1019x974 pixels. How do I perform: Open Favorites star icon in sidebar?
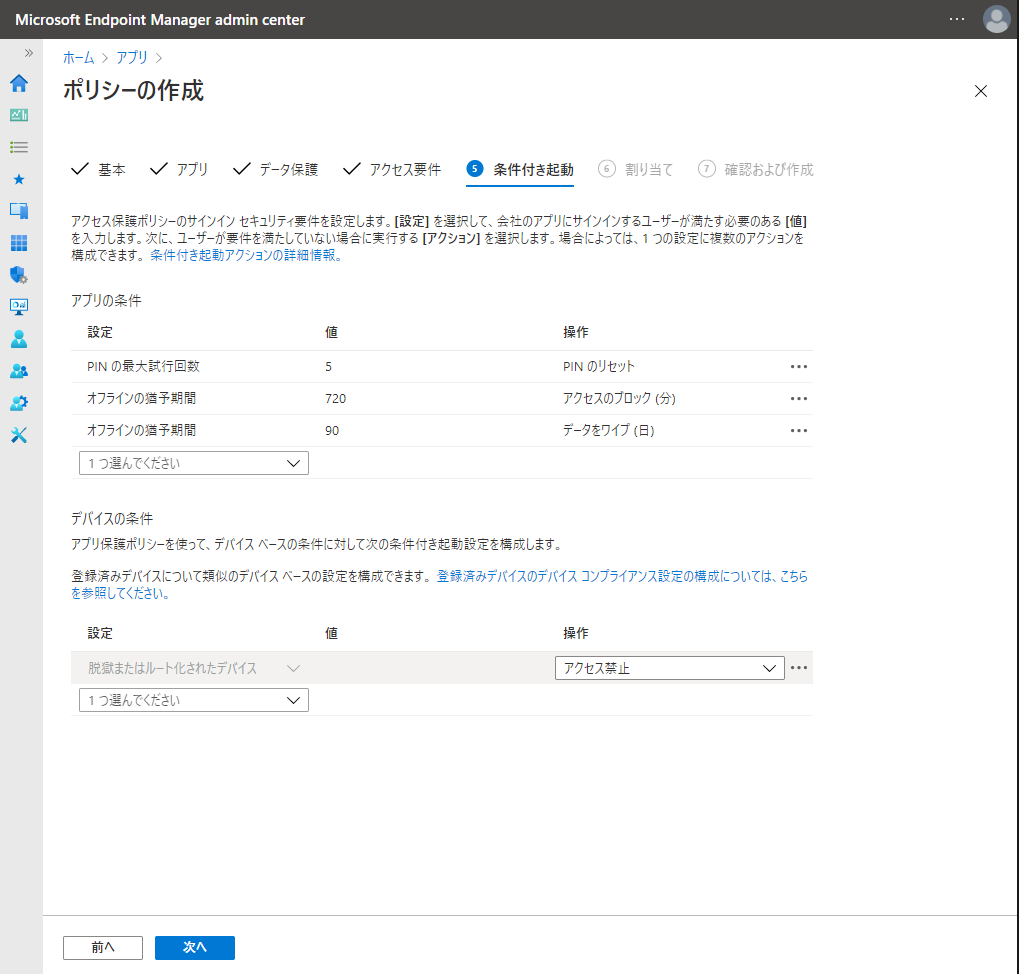pyautogui.click(x=19, y=179)
